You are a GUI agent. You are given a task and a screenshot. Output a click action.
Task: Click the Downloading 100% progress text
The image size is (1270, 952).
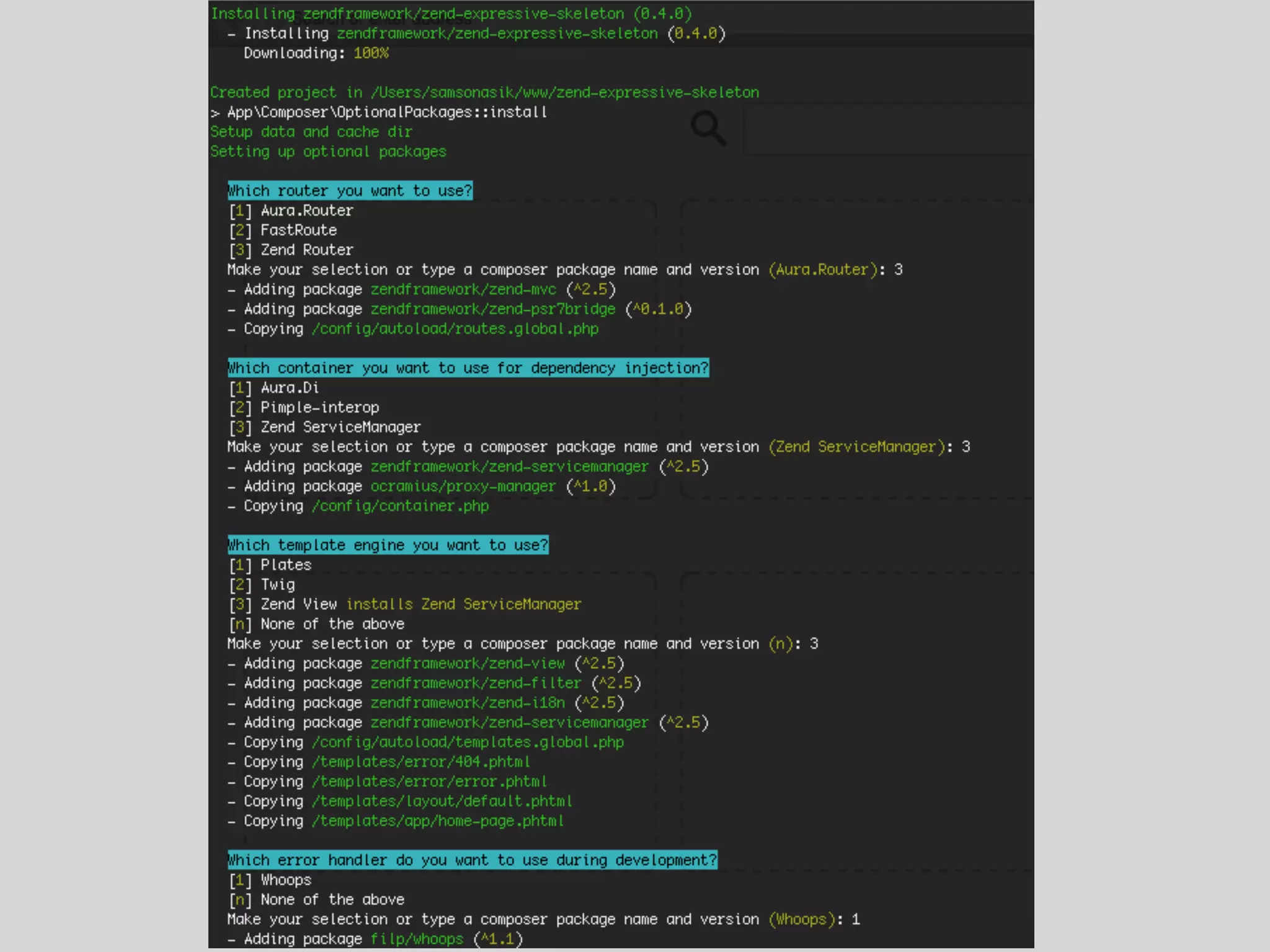pos(316,53)
